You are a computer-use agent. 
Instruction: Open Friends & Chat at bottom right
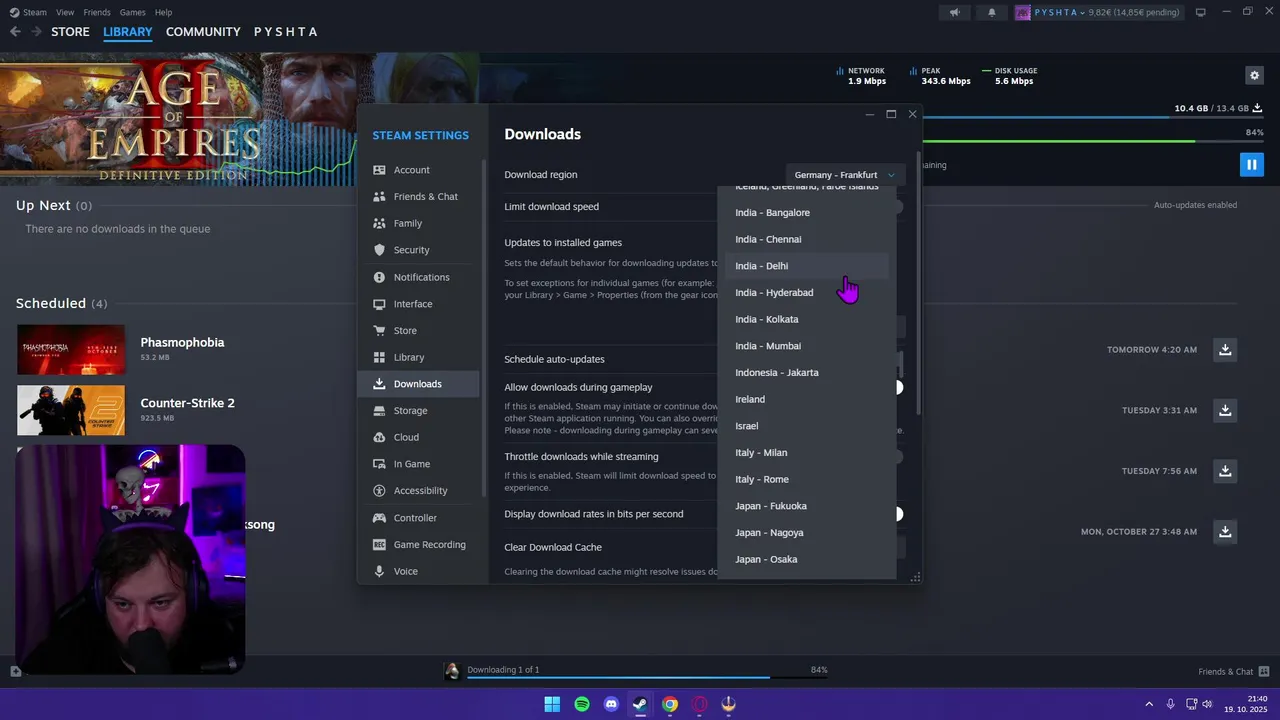click(x=1233, y=672)
